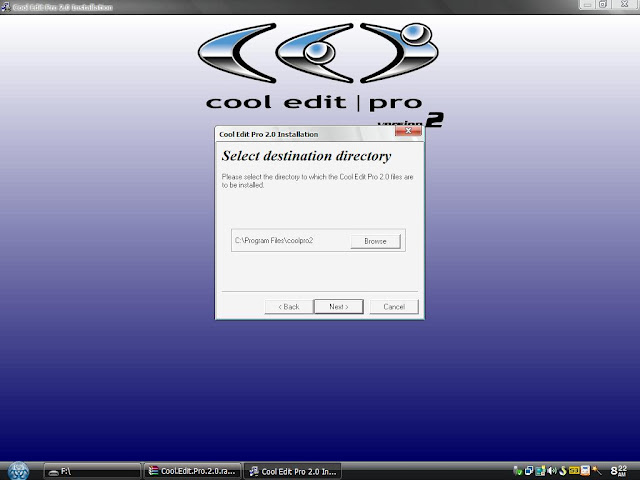Select the Cool Edit Pro 2.0 Installation taskbar item

point(293,471)
